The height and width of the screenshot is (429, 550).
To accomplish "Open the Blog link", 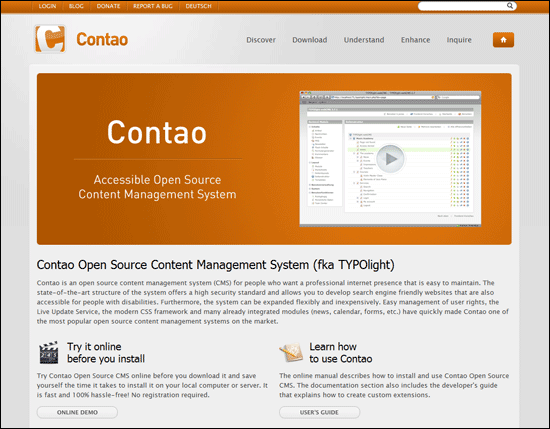I will (76, 6).
